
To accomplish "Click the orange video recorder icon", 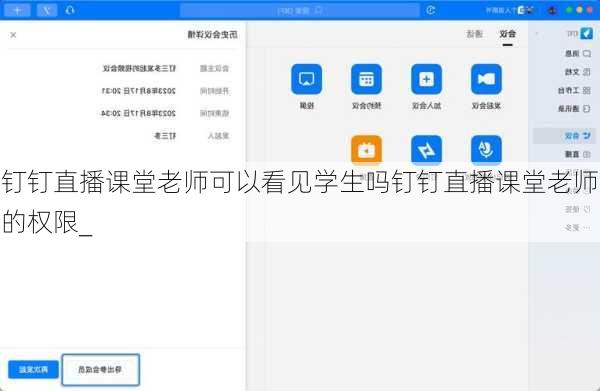I will [366, 149].
